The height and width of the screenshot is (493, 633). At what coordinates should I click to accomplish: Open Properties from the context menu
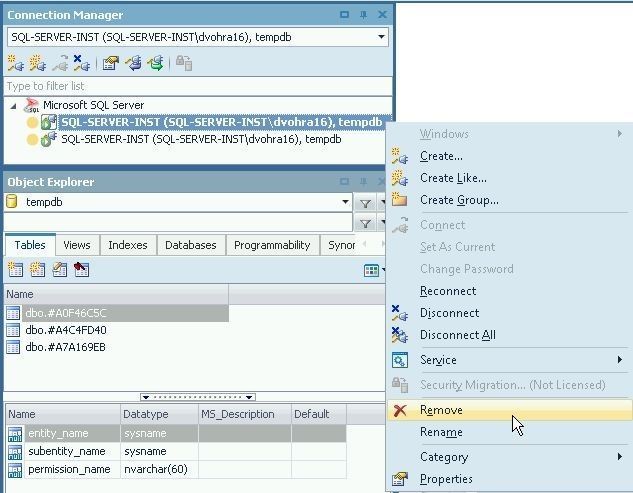click(x=446, y=479)
